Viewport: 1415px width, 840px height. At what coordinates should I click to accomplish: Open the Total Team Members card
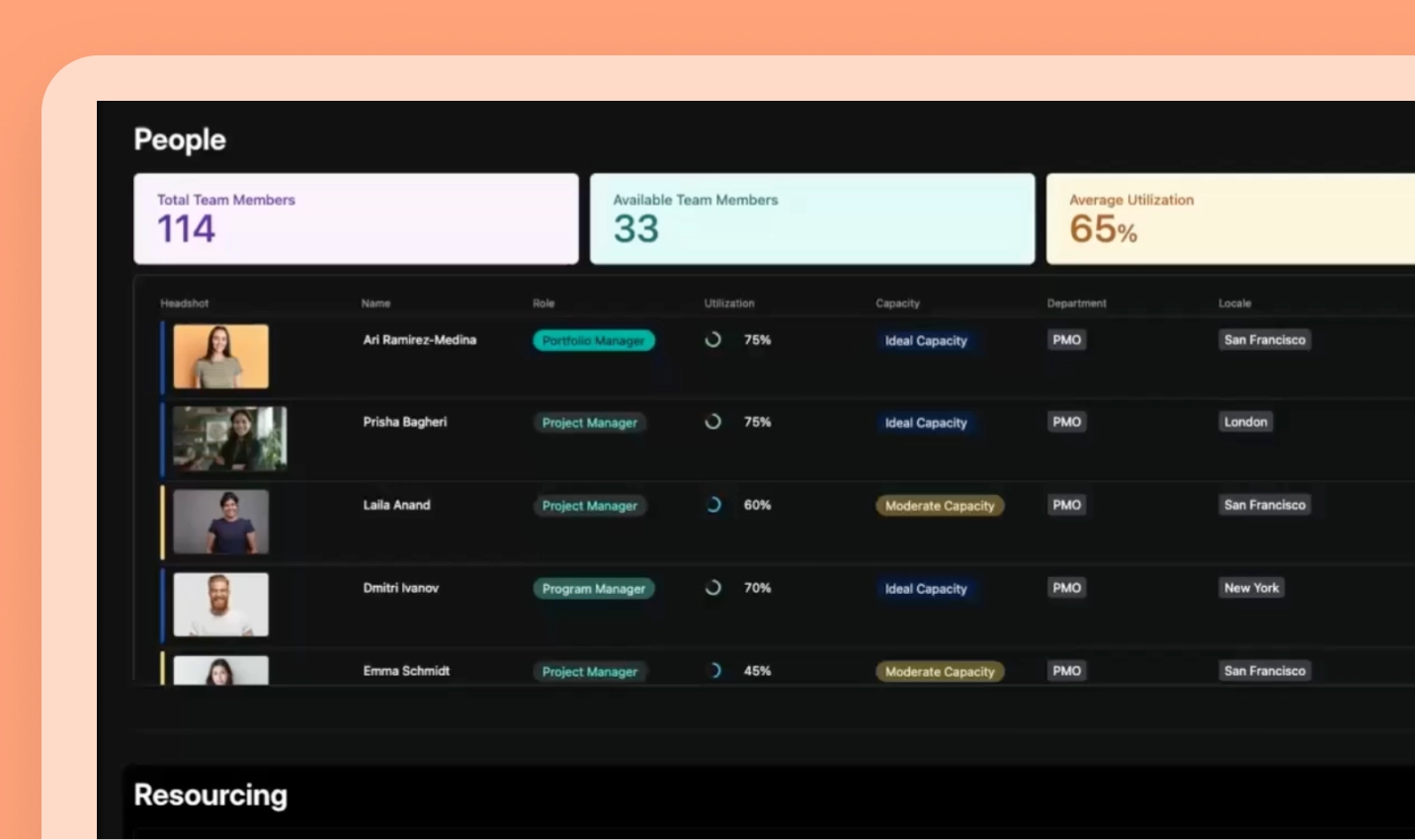(356, 219)
